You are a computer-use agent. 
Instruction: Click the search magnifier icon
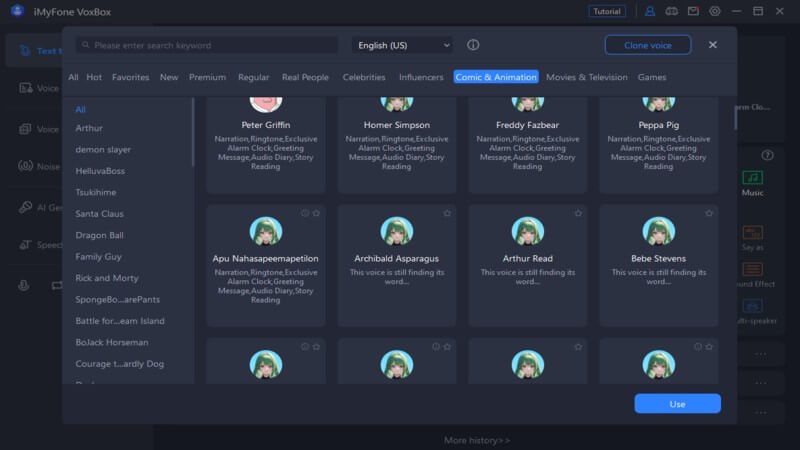click(x=86, y=45)
